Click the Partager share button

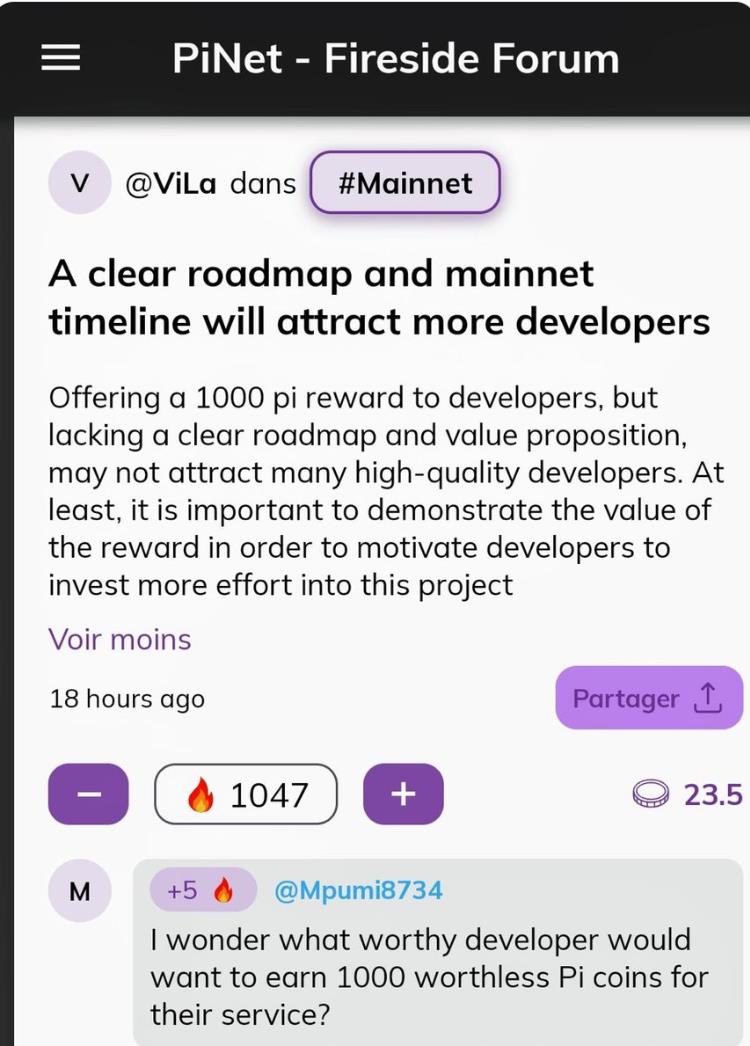(x=649, y=698)
